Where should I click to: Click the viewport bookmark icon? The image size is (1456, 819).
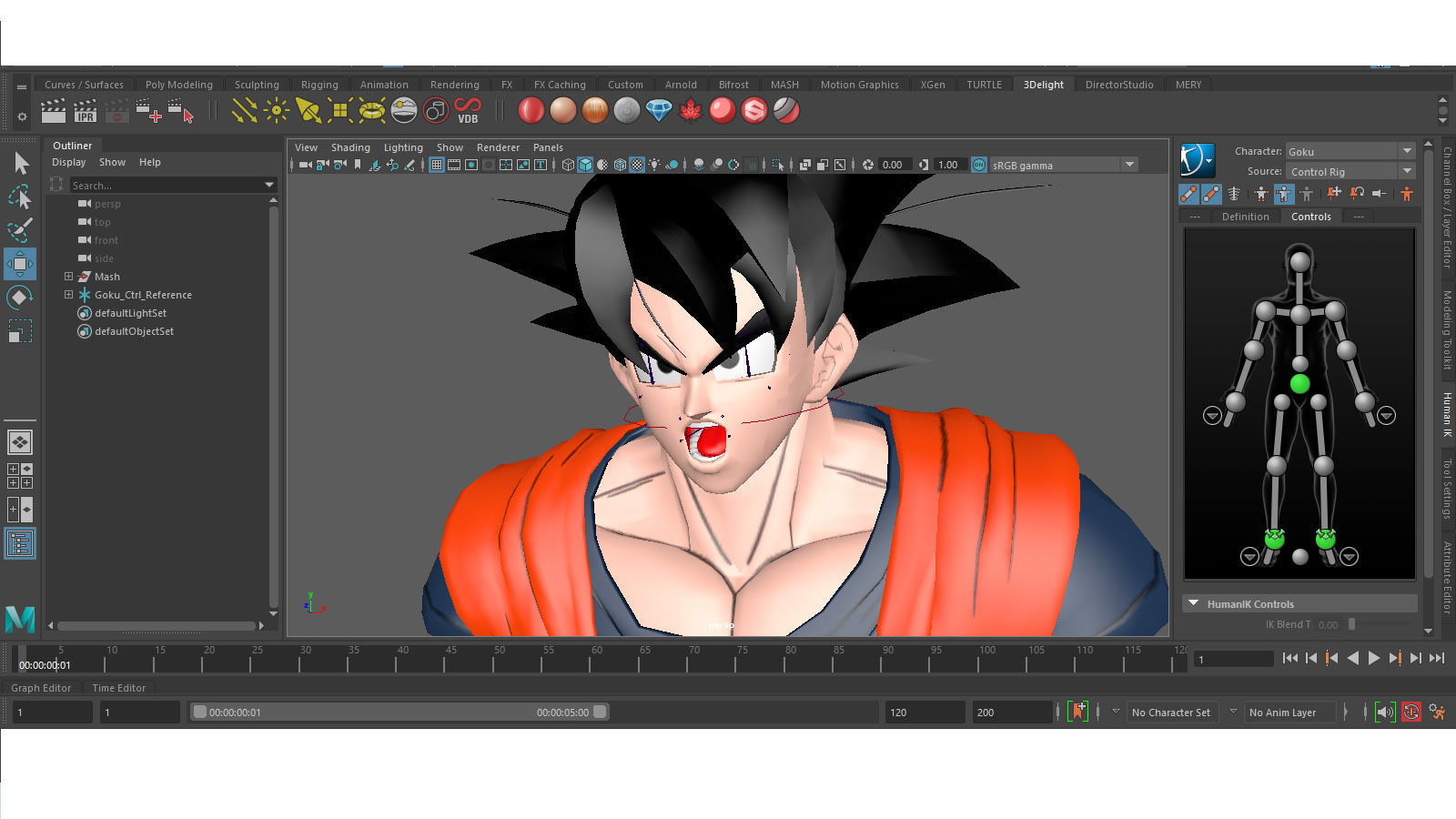(x=358, y=165)
